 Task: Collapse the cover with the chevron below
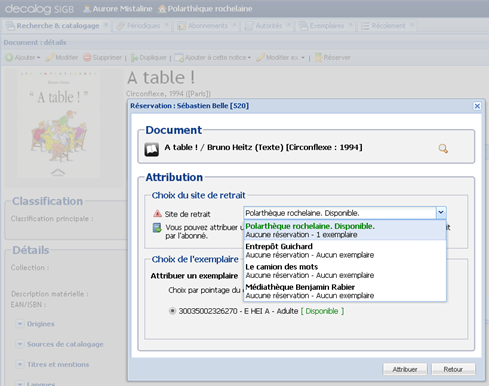point(58,172)
